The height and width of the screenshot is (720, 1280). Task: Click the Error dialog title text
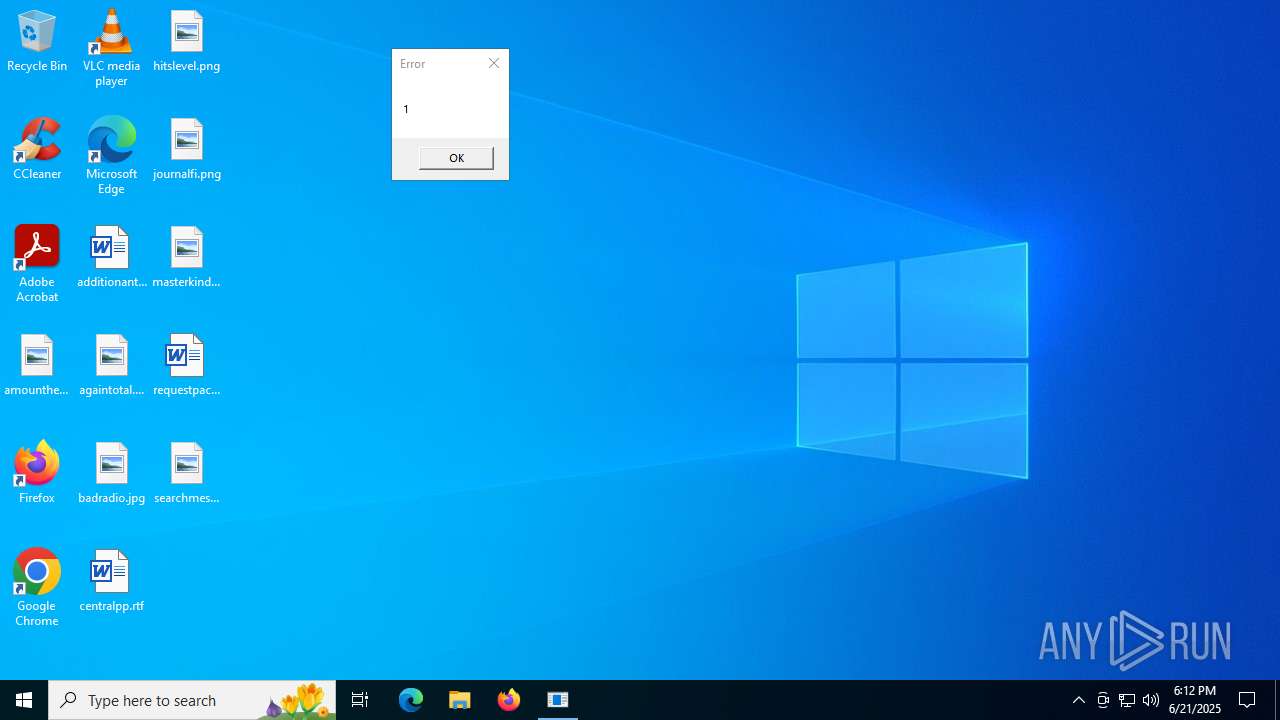click(x=413, y=64)
